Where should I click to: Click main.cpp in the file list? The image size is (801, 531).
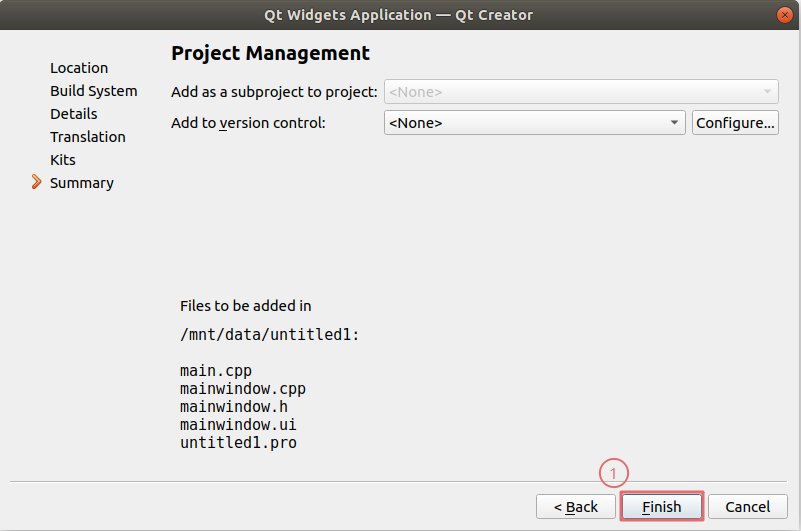click(216, 371)
